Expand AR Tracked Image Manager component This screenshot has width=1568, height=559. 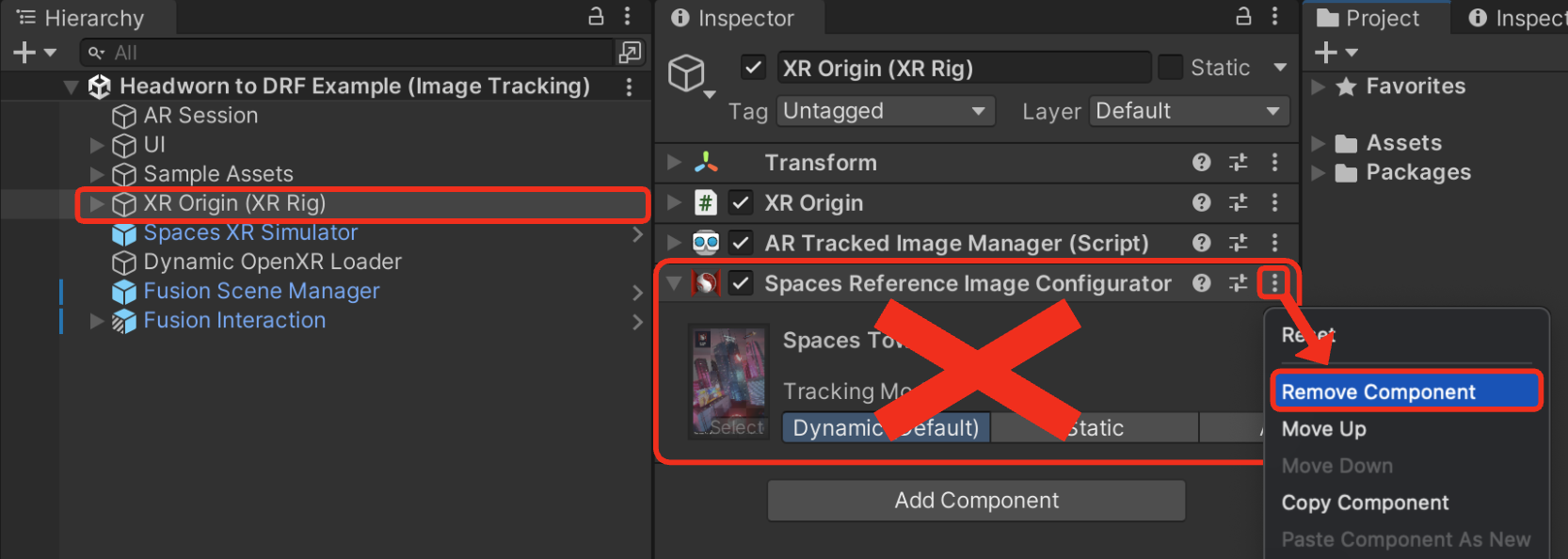(674, 243)
